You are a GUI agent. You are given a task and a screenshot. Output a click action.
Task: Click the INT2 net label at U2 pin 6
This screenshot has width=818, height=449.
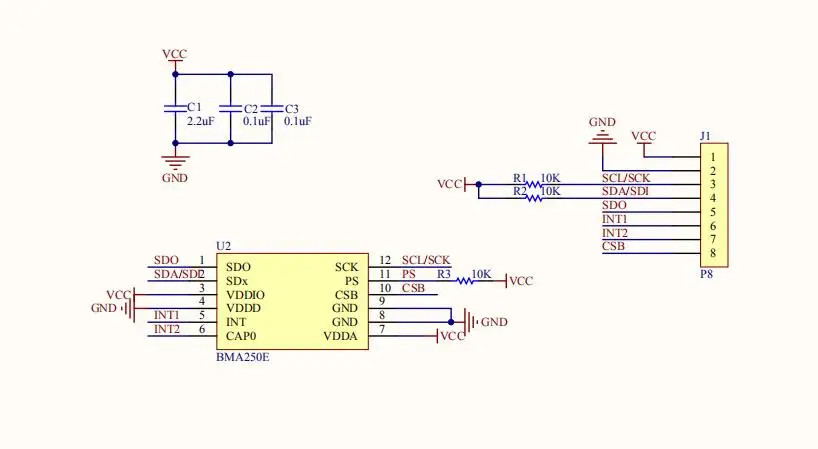[166, 329]
